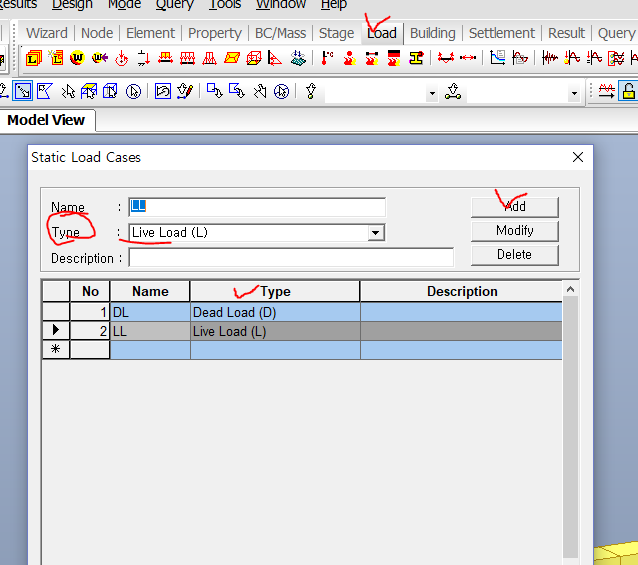This screenshot has width=638, height=565.
Task: Select the Model View tab
Action: point(46,120)
